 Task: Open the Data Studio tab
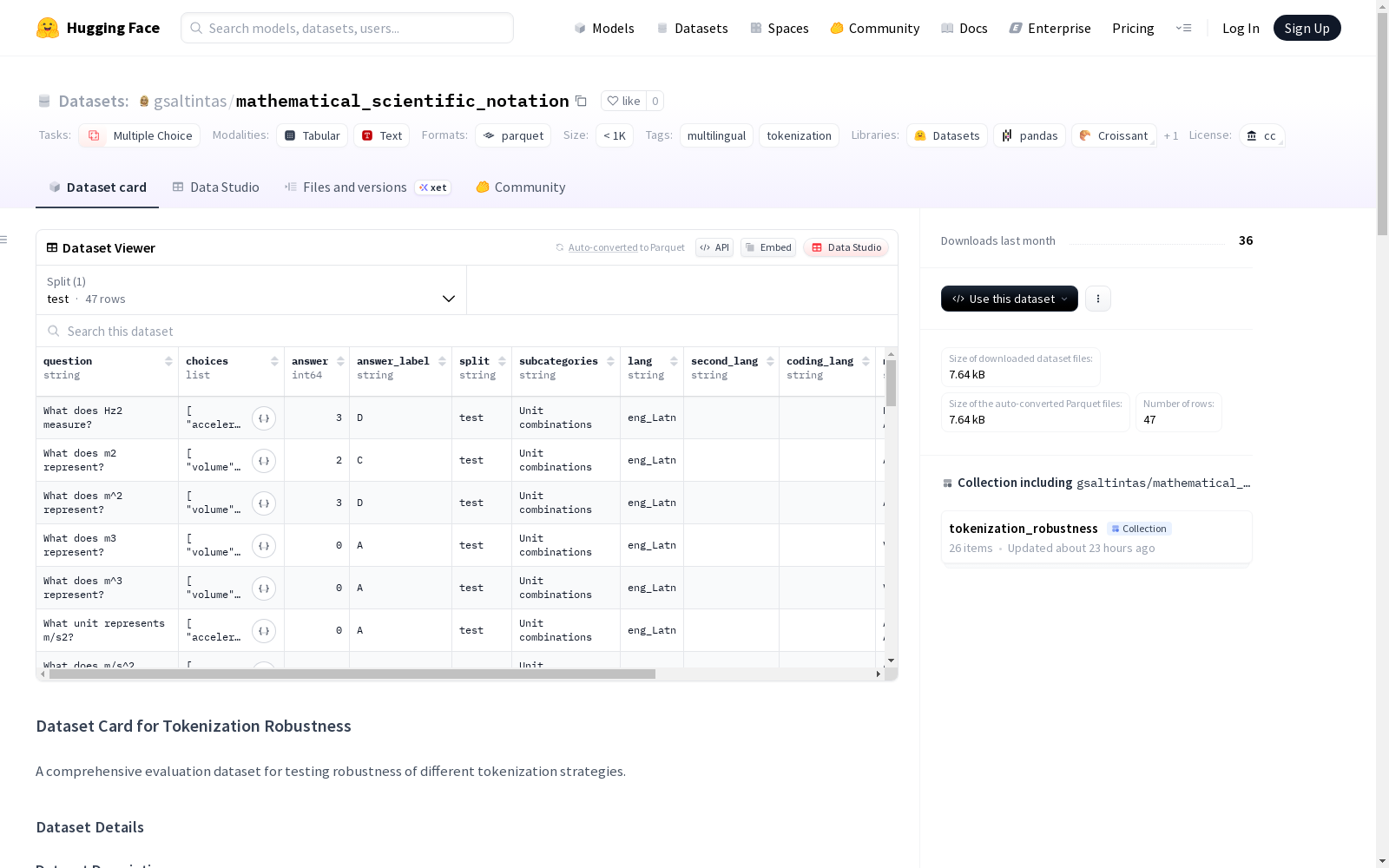pyautogui.click(x=215, y=187)
